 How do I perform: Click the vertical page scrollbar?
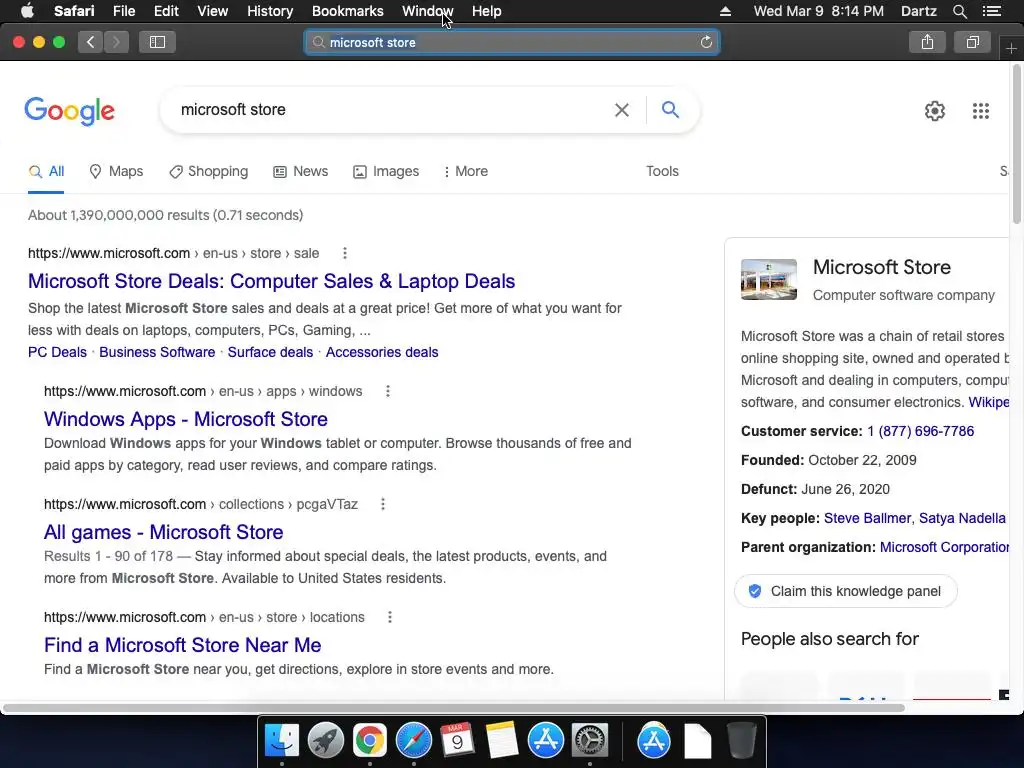pyautogui.click(x=1017, y=144)
